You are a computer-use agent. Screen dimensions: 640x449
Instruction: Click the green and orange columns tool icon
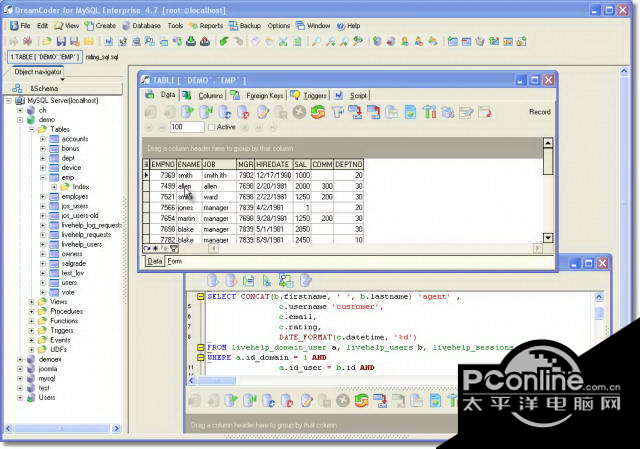pos(429,112)
